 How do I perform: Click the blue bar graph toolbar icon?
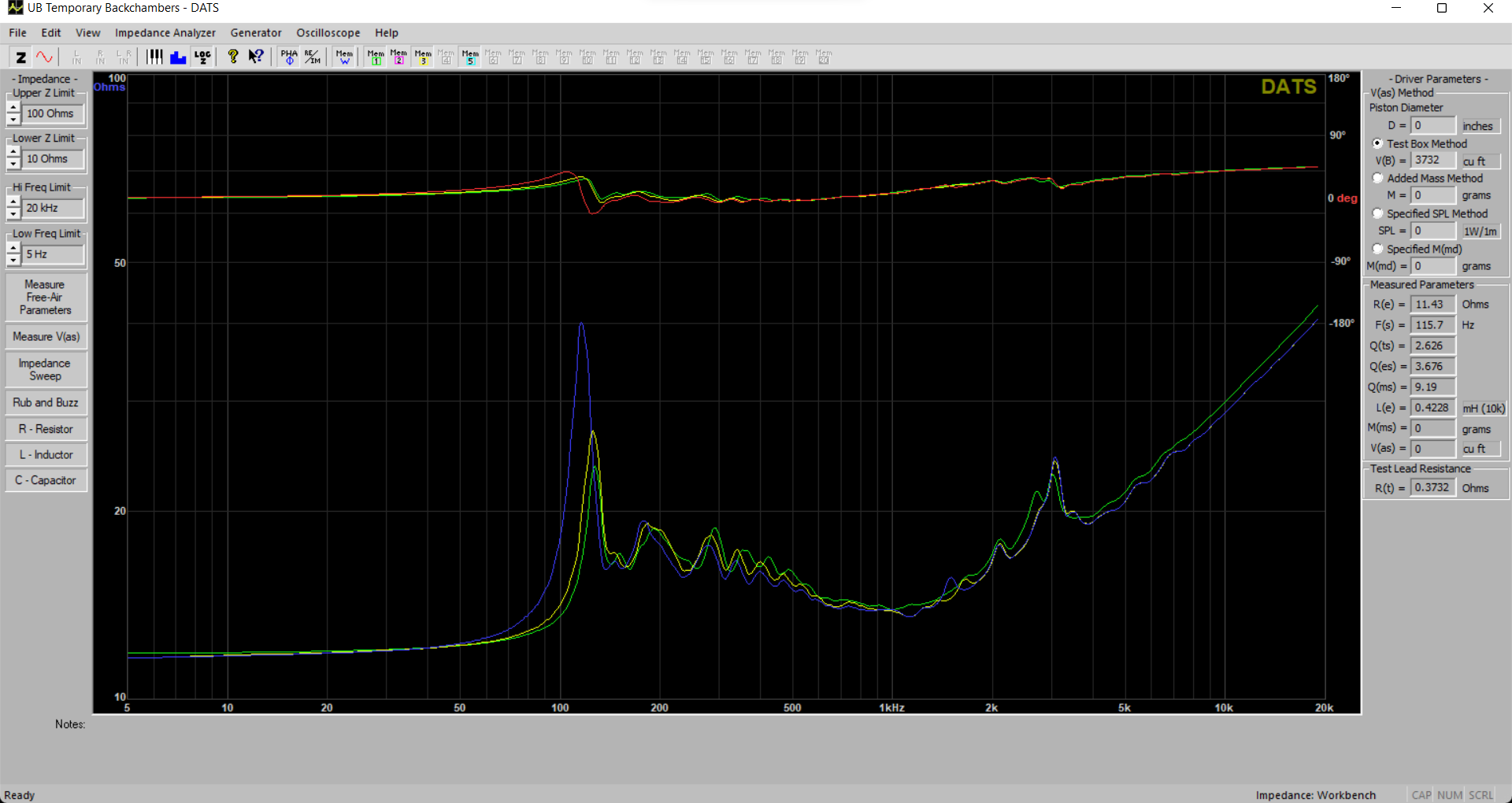tap(178, 57)
